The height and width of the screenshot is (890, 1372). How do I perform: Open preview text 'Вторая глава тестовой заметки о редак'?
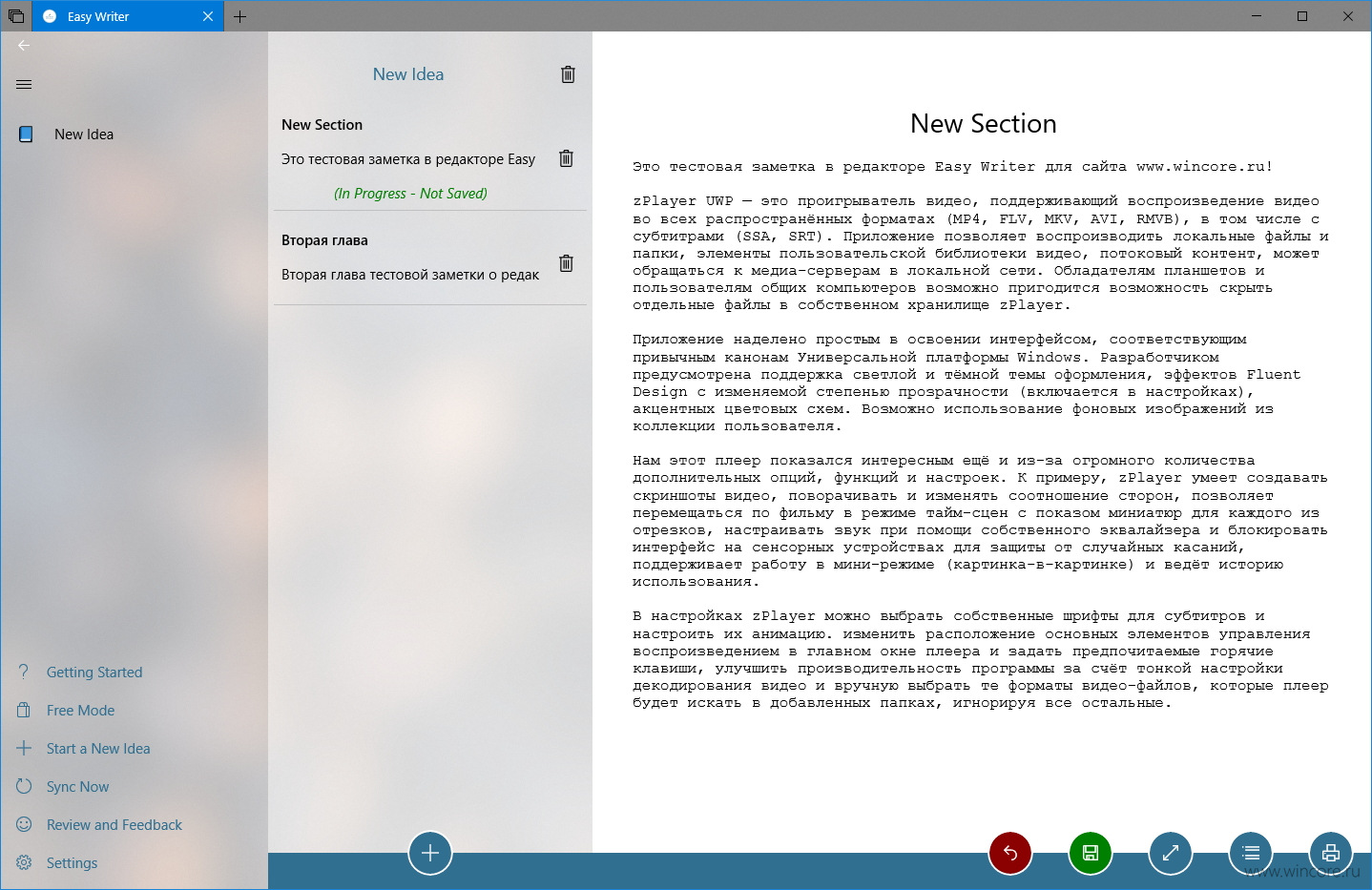410,275
